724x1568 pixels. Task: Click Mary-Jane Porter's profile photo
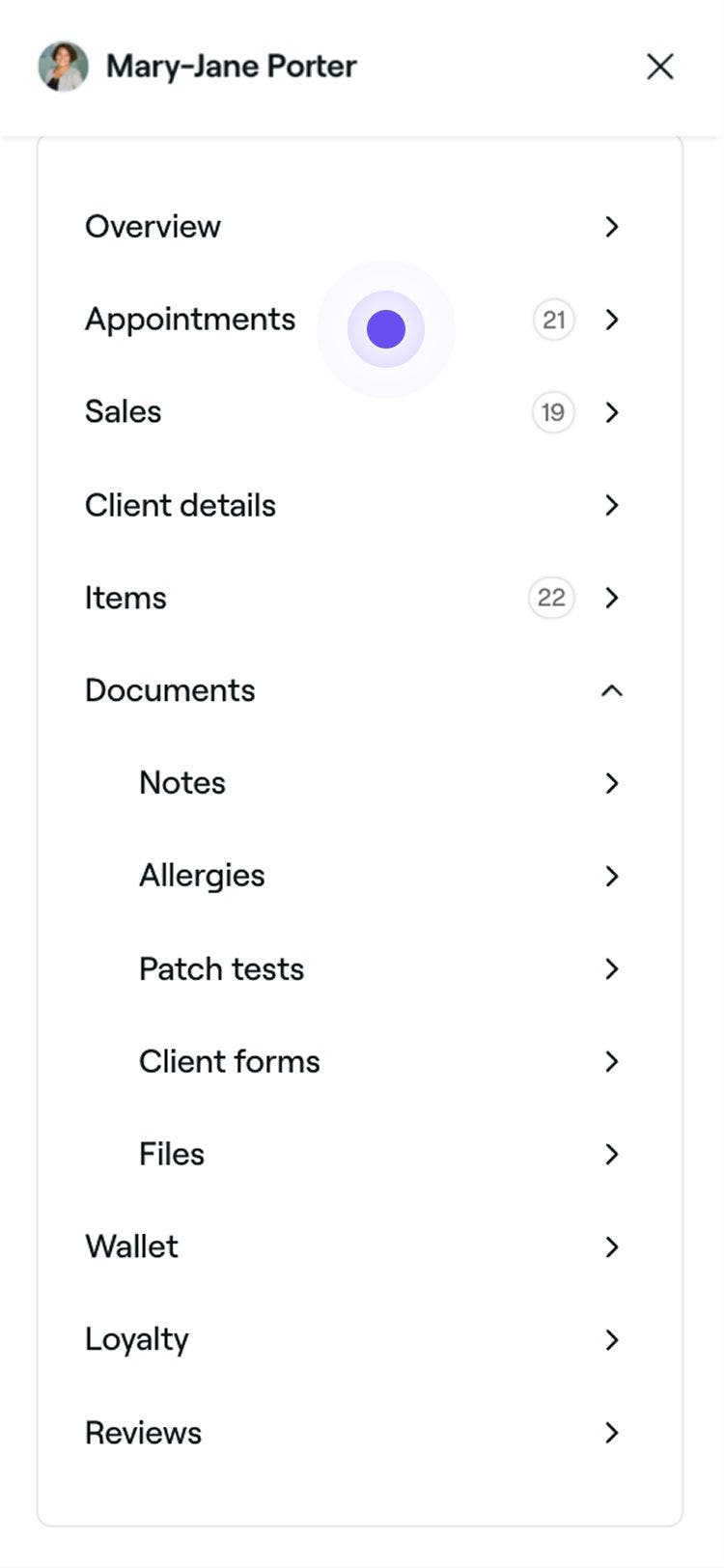[63, 66]
